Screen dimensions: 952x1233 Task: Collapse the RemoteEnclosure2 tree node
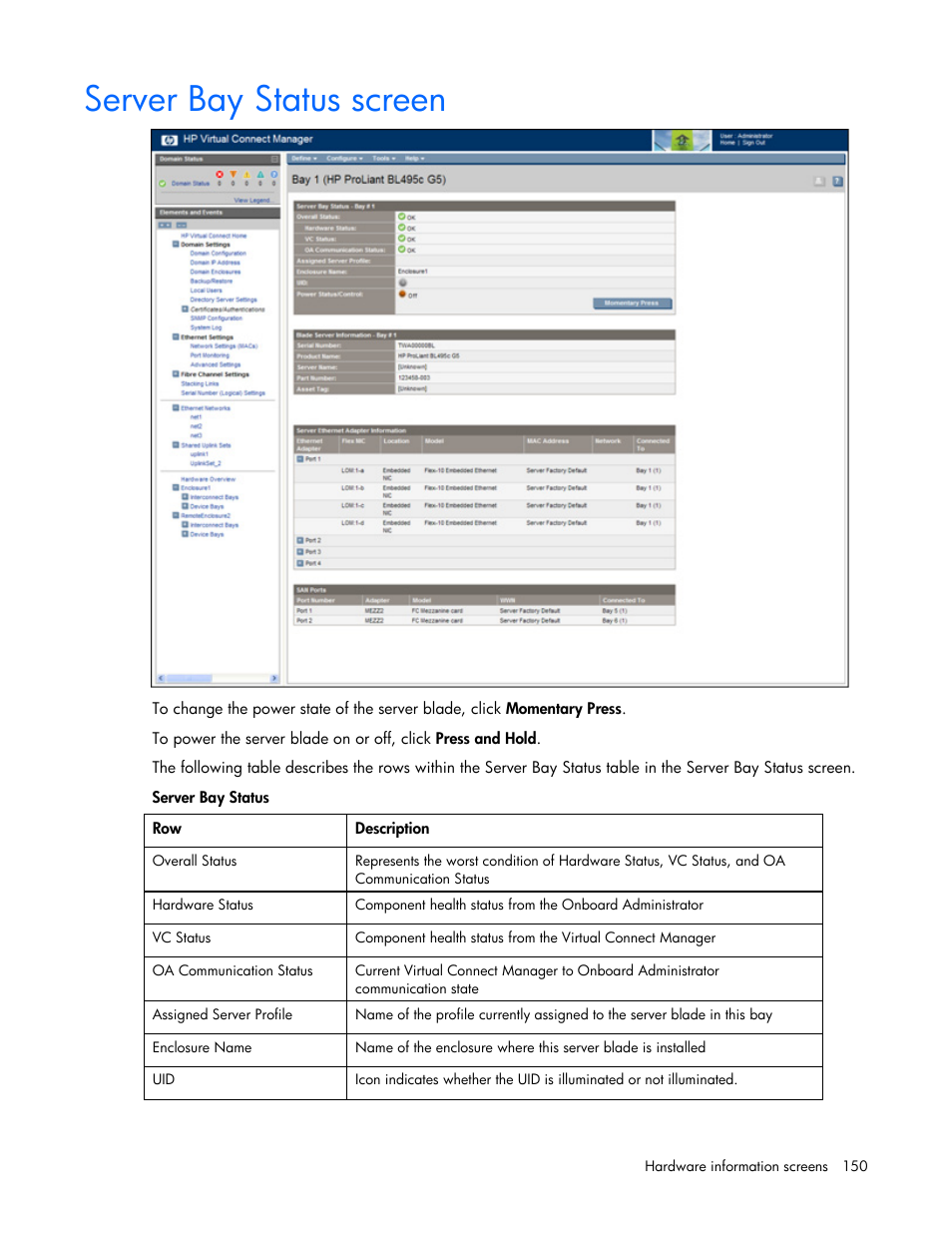(x=176, y=515)
